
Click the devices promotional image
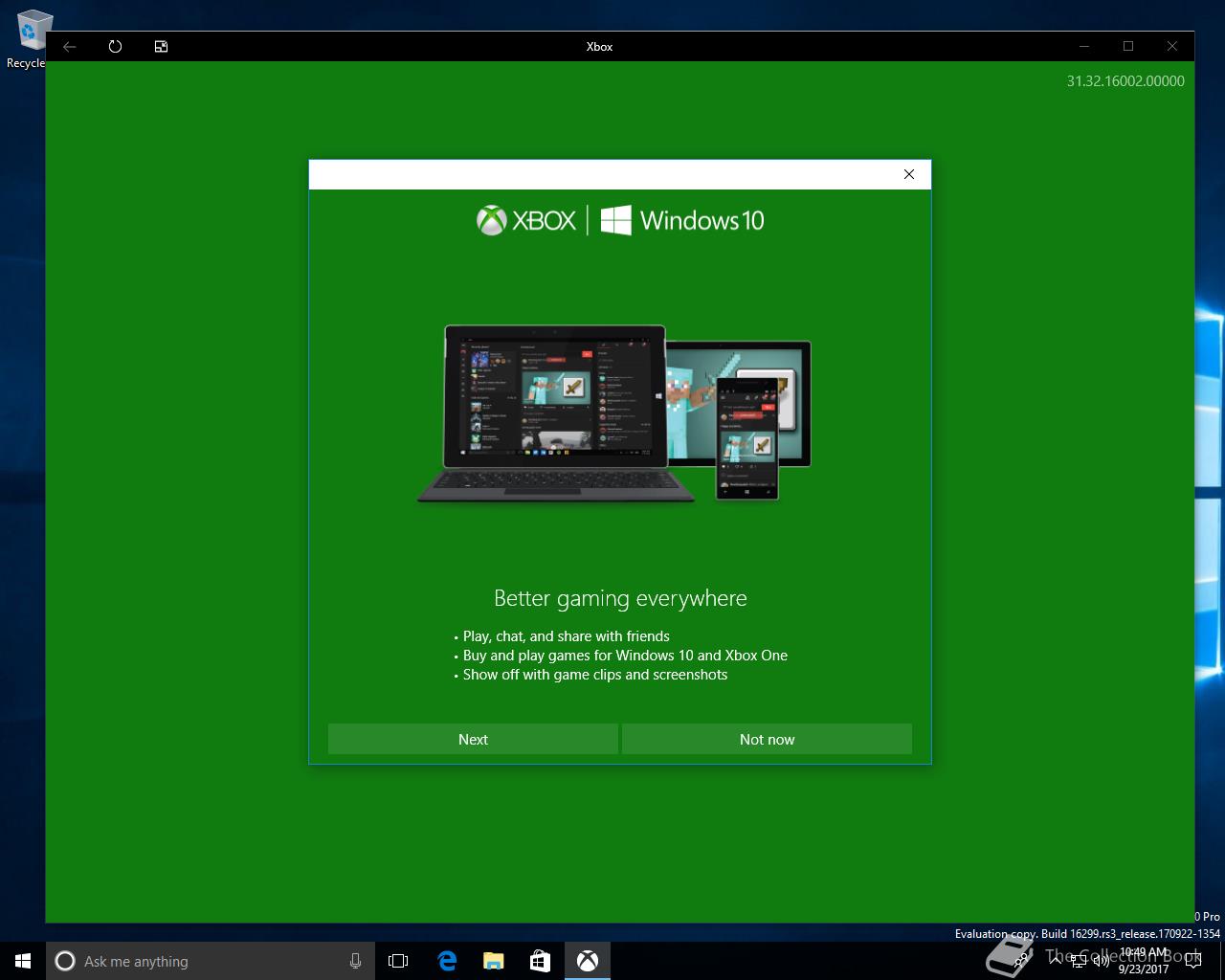614,413
